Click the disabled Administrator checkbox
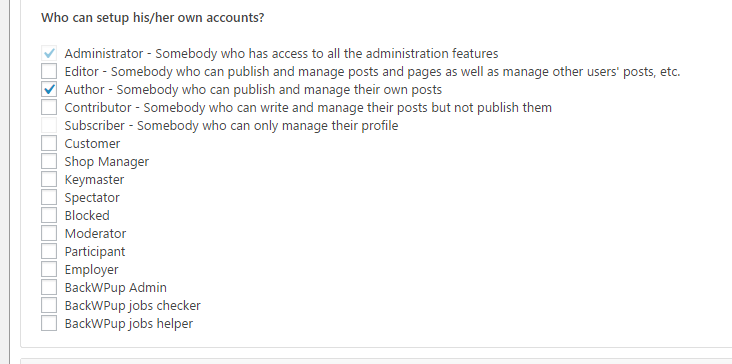 click(x=49, y=53)
